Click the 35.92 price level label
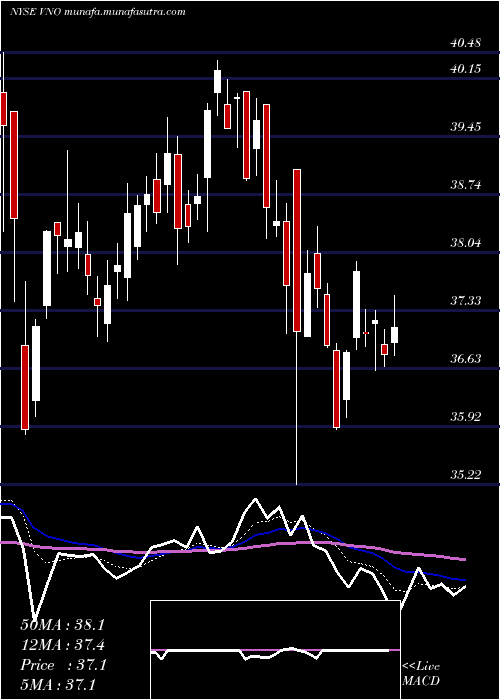Viewport: 500px width, 700px height. (466, 417)
